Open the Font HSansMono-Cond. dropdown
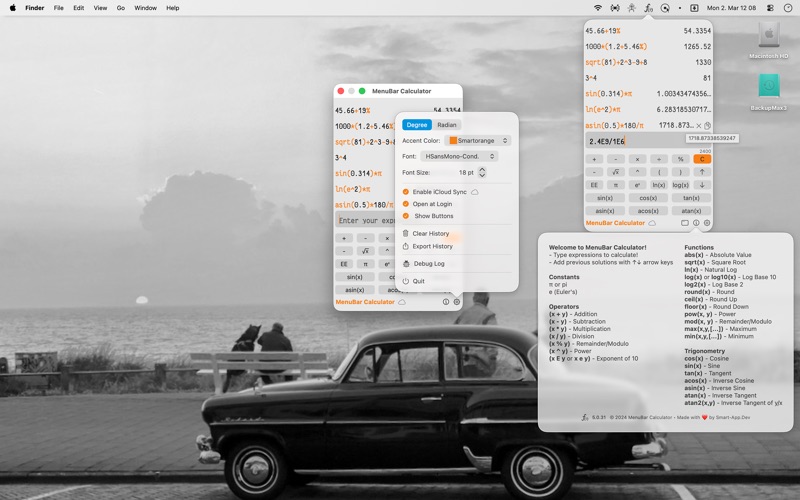Screen dimensions: 800x500 click(x=459, y=156)
